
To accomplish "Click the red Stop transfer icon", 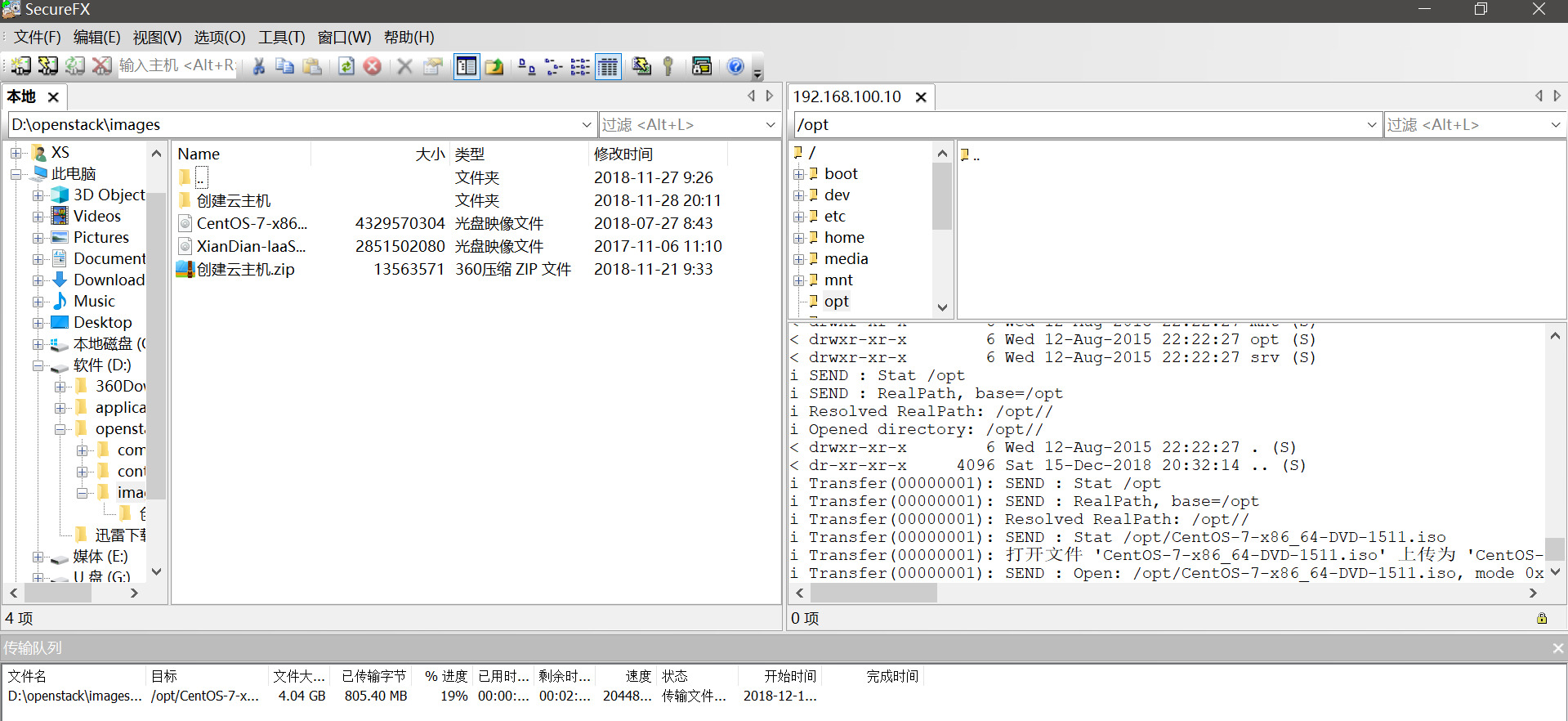I will point(373,66).
